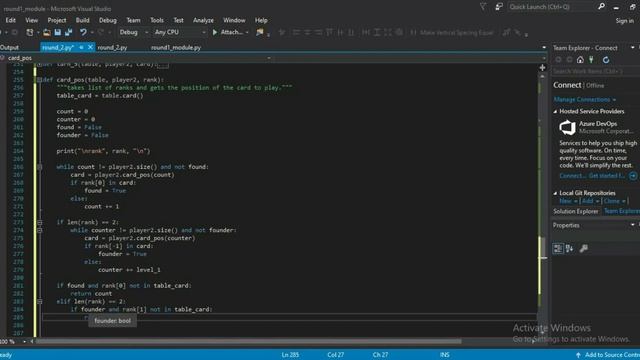Collapse Hosted Service Providers section
The height and width of the screenshot is (360, 640).
click(x=555, y=111)
